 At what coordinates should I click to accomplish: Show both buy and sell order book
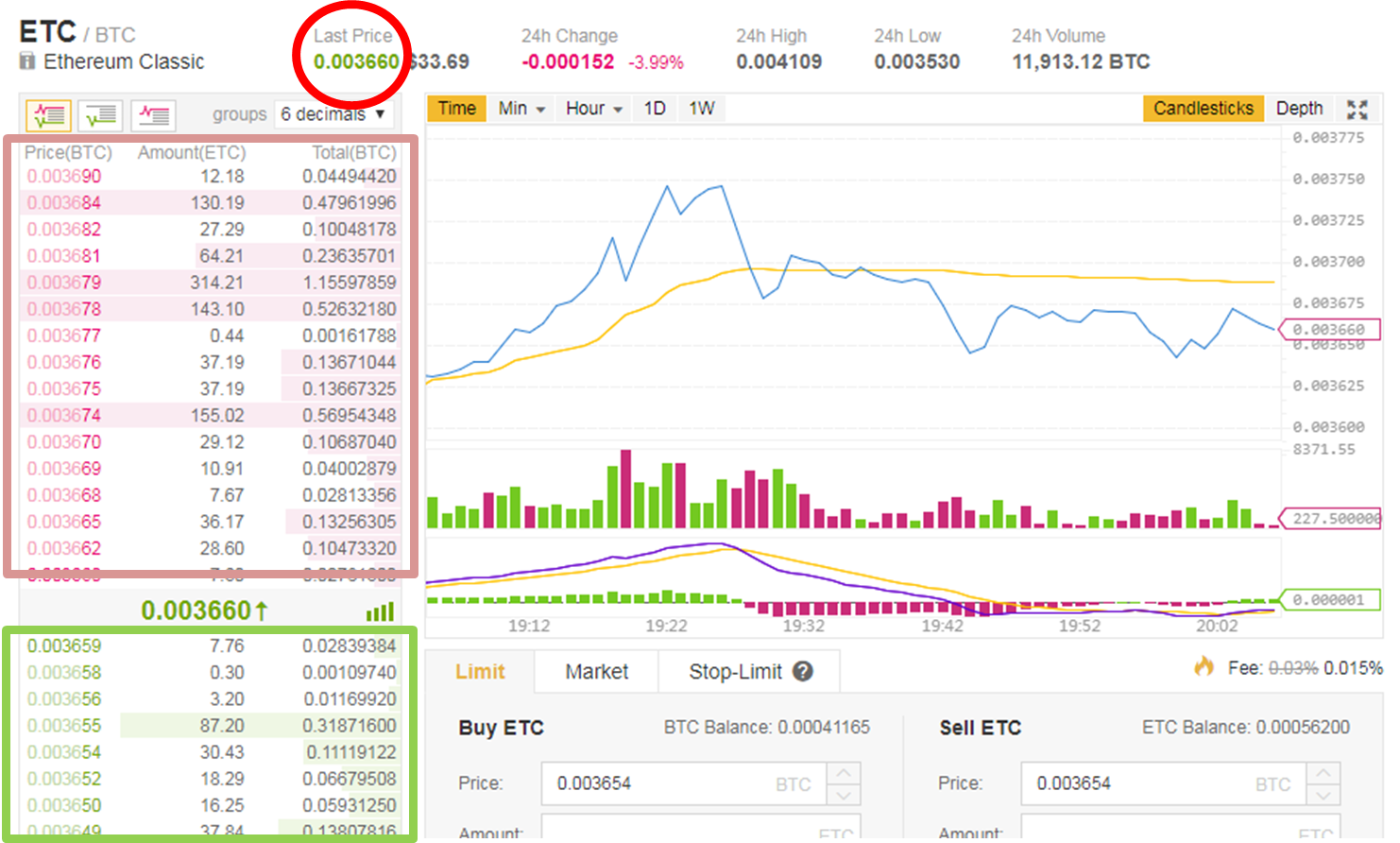[48, 115]
